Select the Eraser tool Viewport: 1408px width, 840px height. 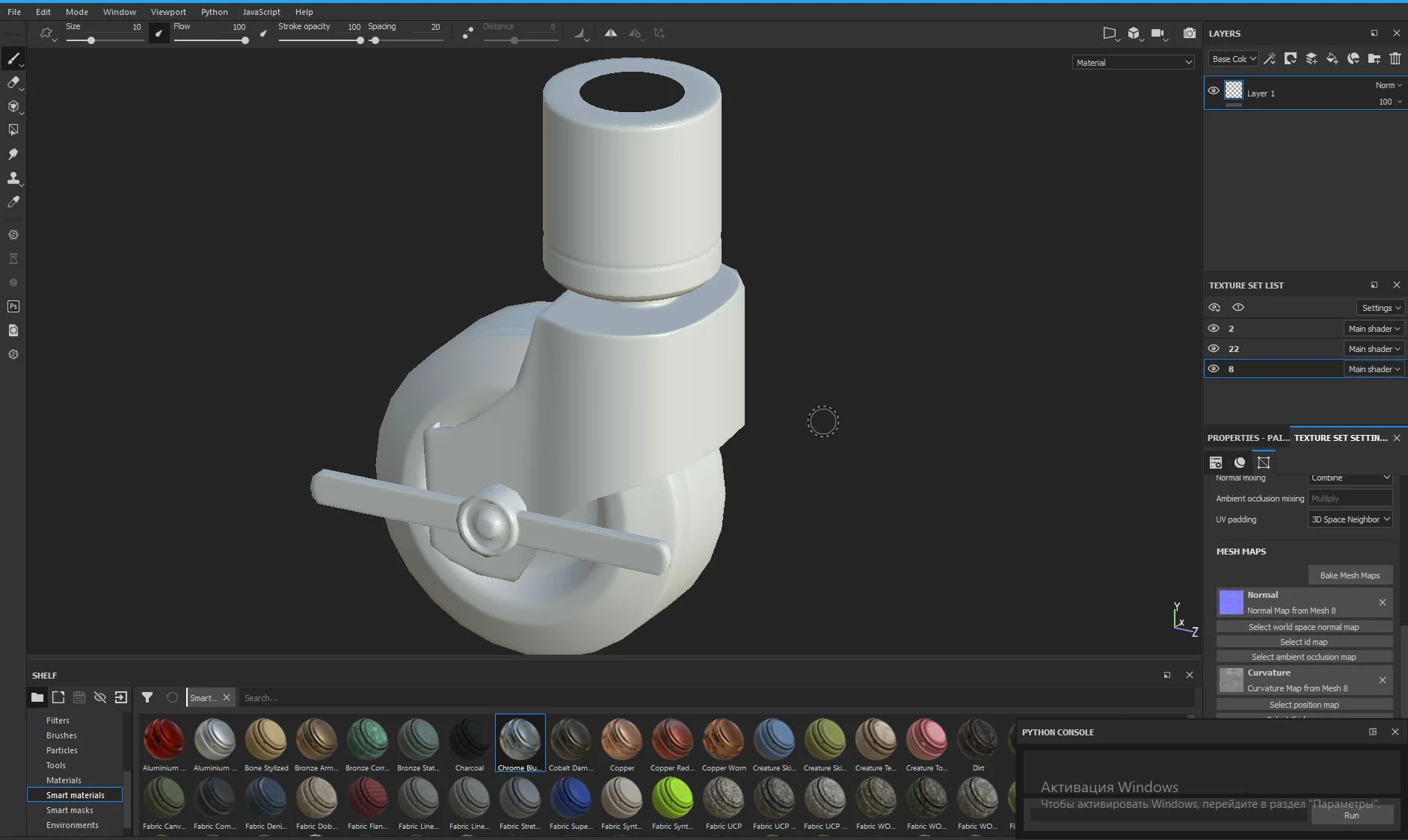[x=13, y=82]
